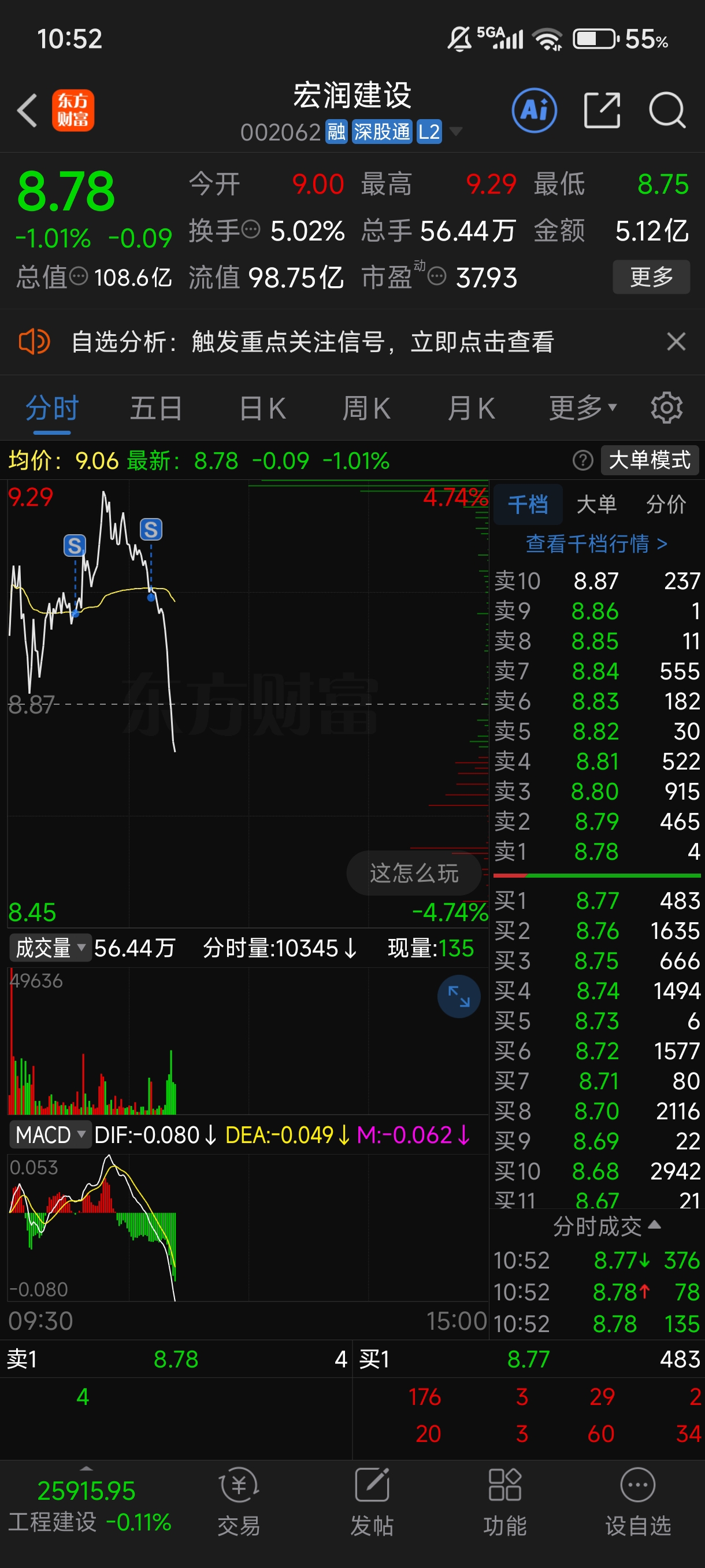
Task: Tap the info icon beside 总值
Action: [x=79, y=276]
